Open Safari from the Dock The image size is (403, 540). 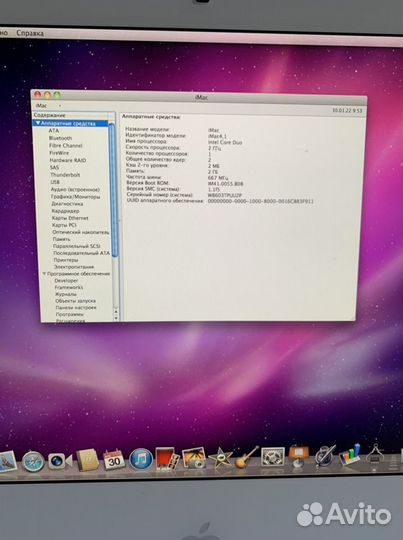(33, 461)
